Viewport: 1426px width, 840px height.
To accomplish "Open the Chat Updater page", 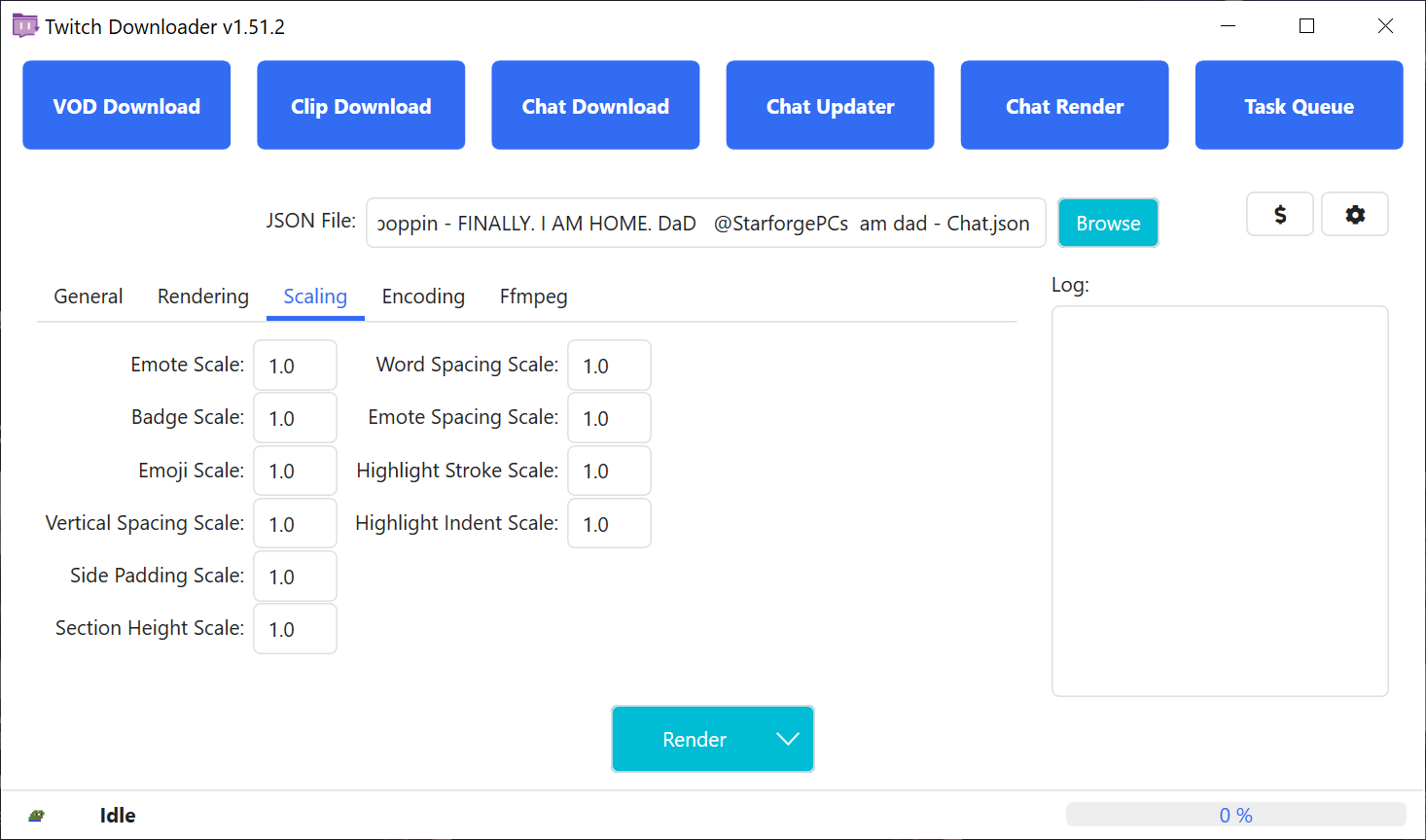I will [x=830, y=105].
